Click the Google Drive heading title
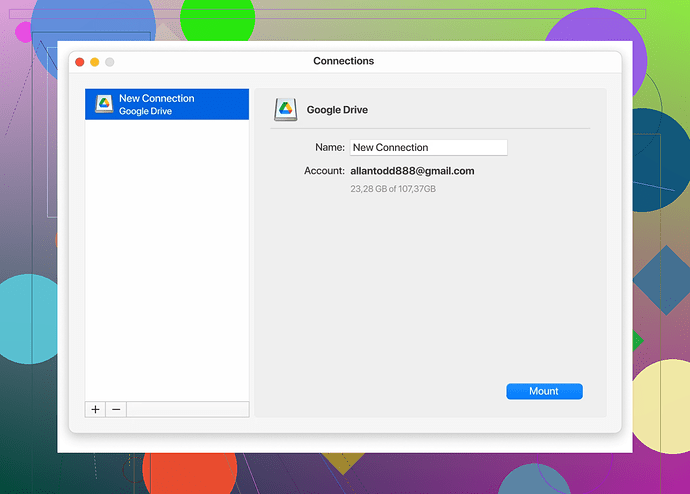This screenshot has height=494, width=690. click(x=337, y=110)
